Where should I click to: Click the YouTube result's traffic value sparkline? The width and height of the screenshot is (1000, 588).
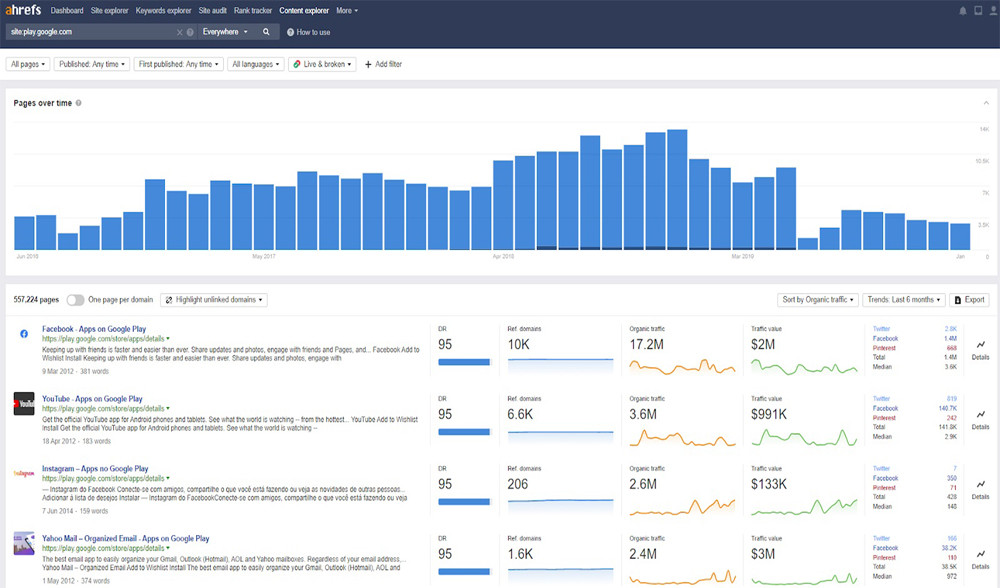(x=804, y=437)
